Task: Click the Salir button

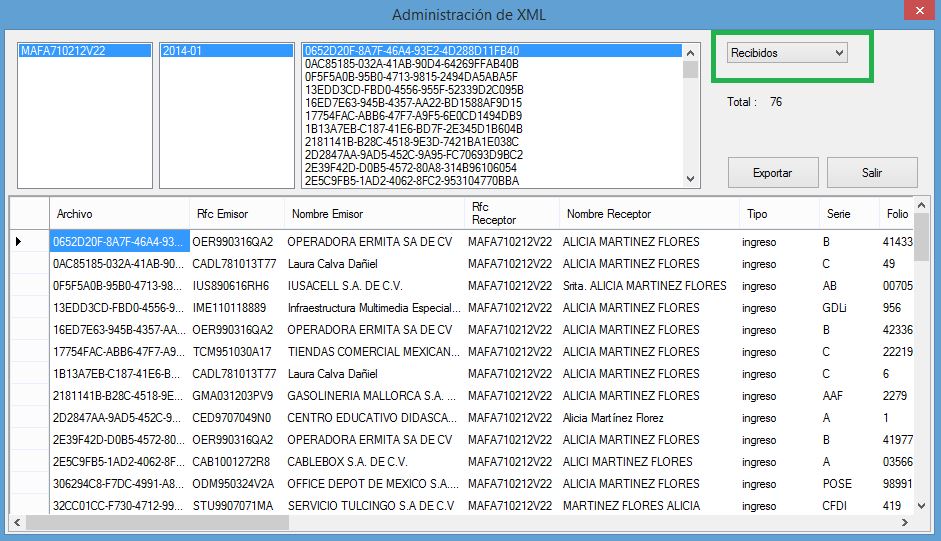Action: coord(872,173)
